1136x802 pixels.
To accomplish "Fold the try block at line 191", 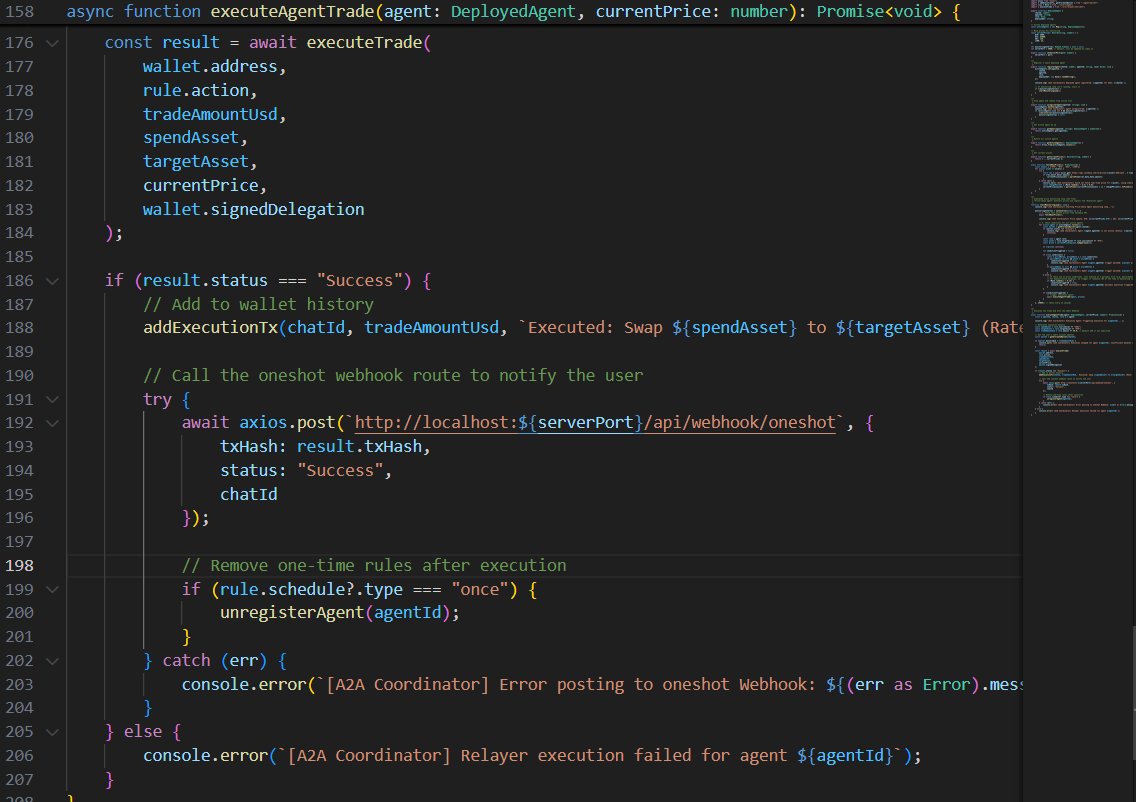I will [52, 399].
